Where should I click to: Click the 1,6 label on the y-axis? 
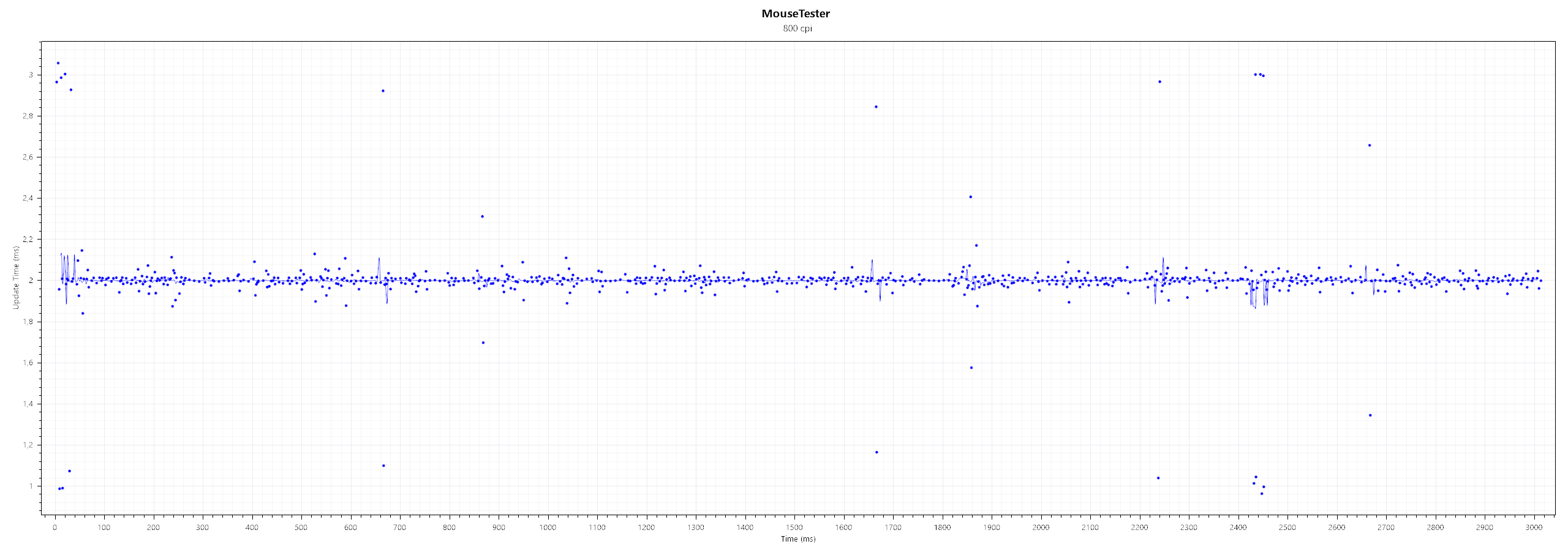29,363
